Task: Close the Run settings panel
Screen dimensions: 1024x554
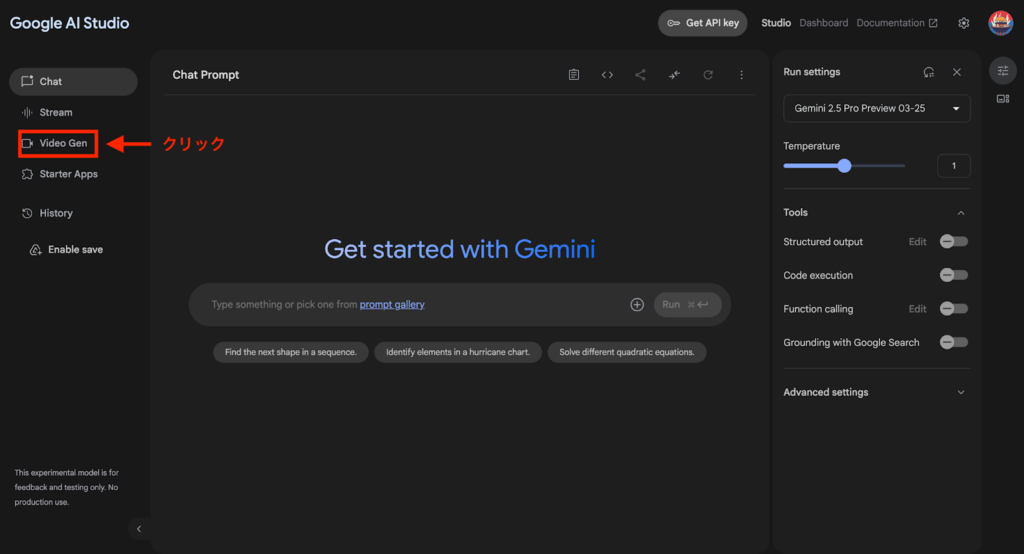Action: (957, 72)
